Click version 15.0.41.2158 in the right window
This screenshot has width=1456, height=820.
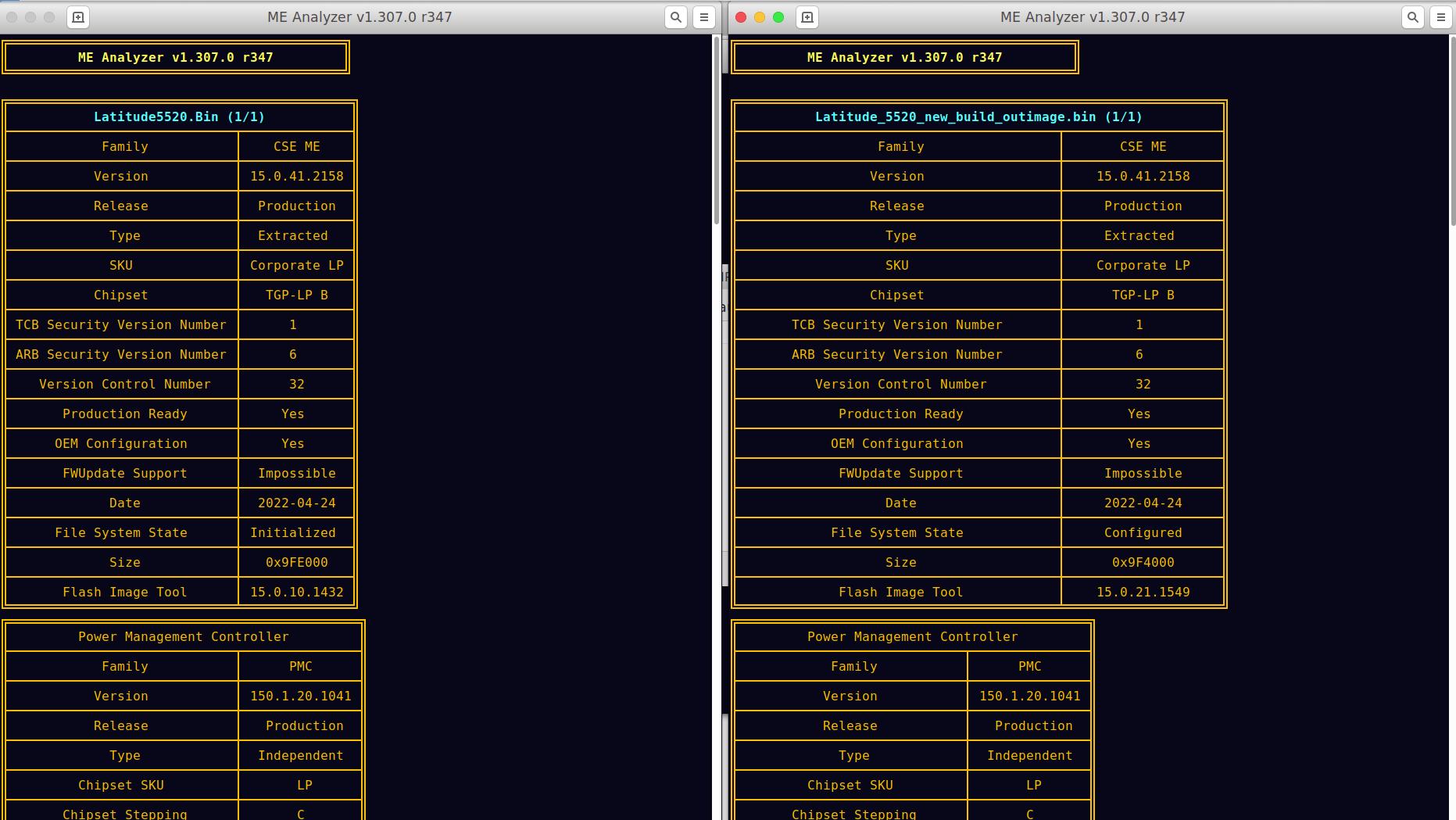pos(1143,176)
